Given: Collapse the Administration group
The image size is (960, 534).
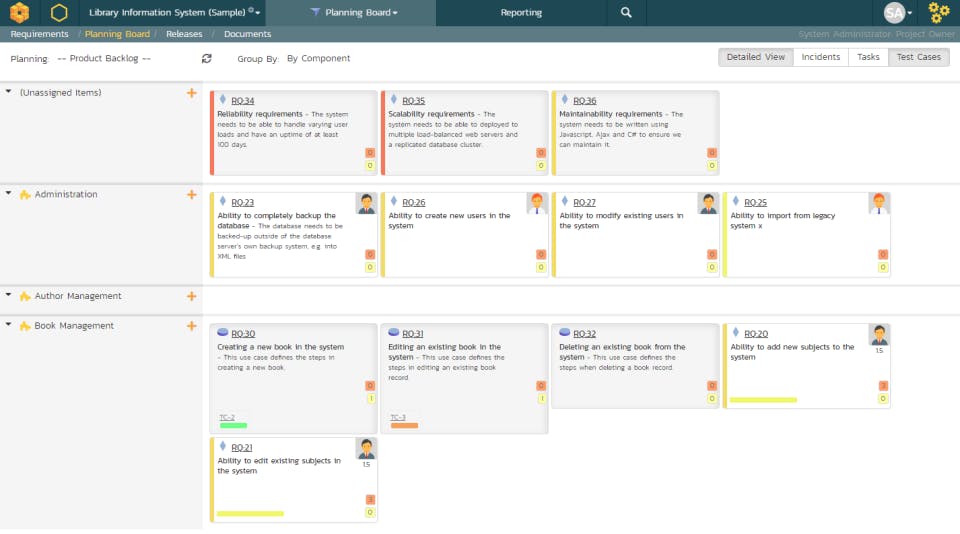Looking at the screenshot, I should (9, 194).
